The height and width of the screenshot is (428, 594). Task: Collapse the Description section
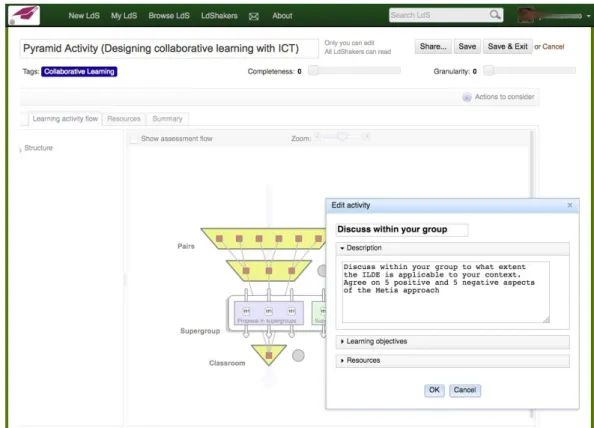click(452, 248)
